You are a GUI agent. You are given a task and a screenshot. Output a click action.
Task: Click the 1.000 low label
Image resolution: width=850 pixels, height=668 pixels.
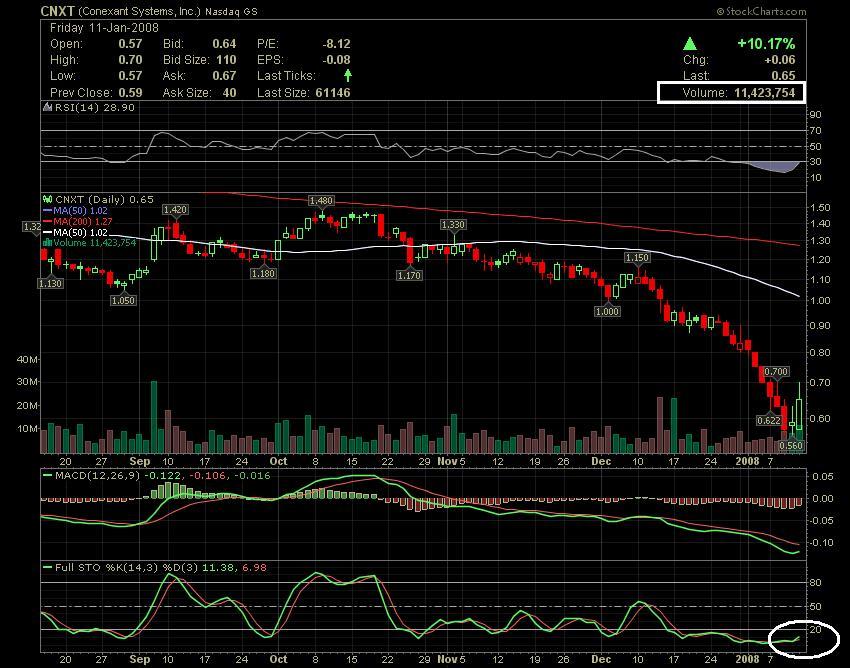[607, 311]
